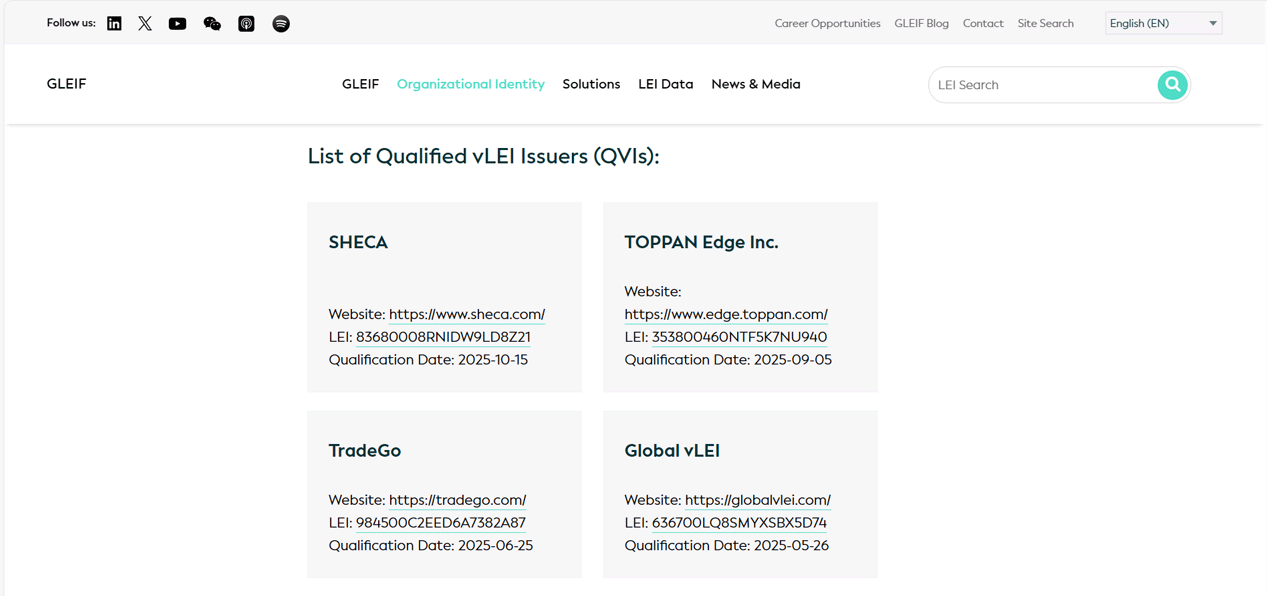
Task: Open the Solutions navigation menu
Action: 591,85
